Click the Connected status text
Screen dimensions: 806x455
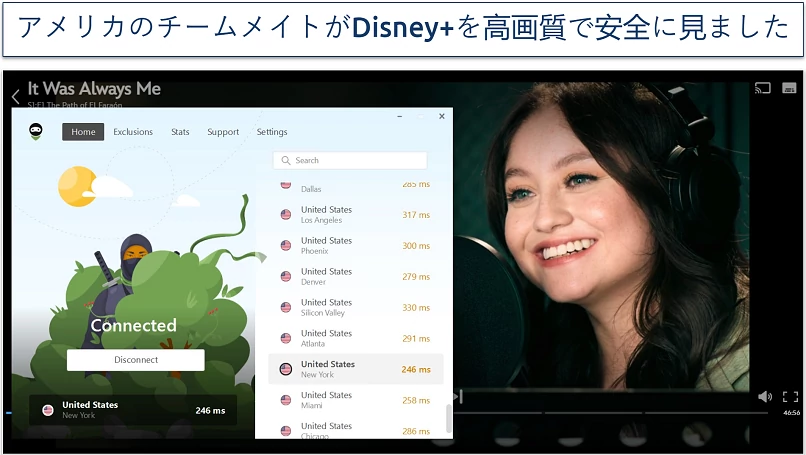134,325
